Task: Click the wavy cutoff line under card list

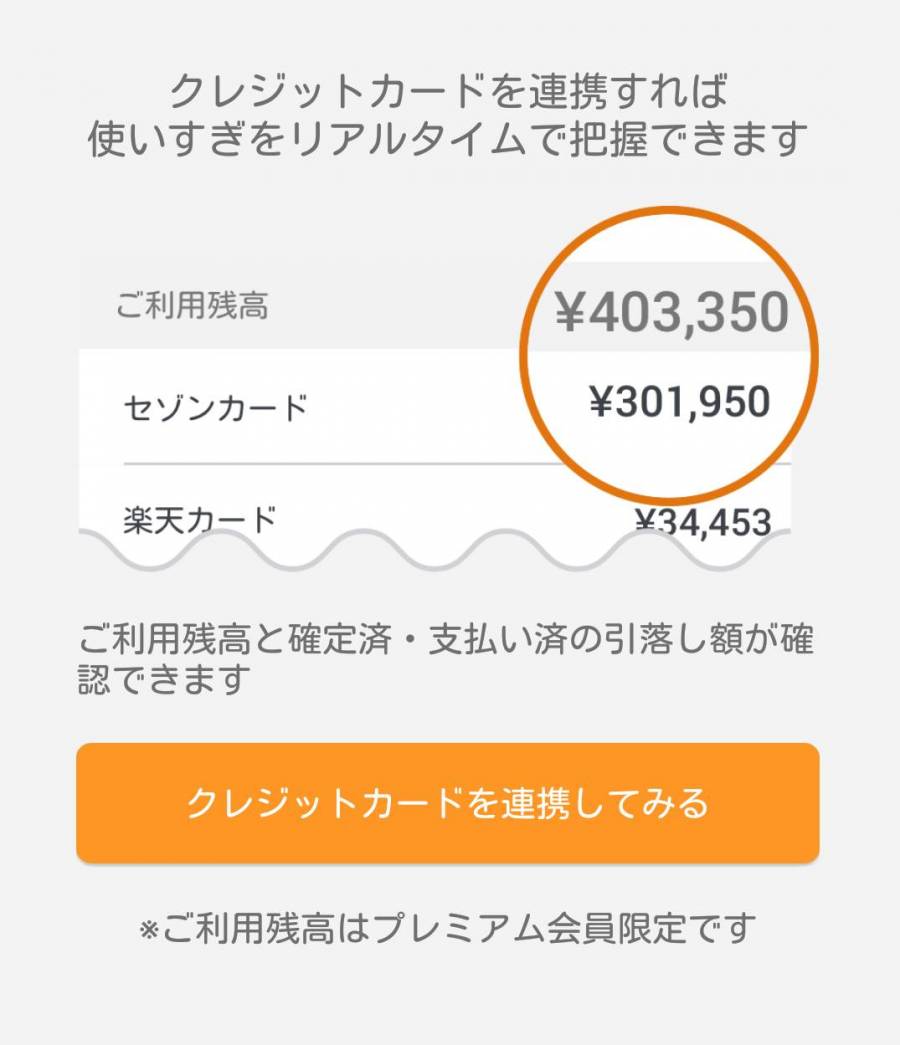Action: pyautogui.click(x=435, y=550)
